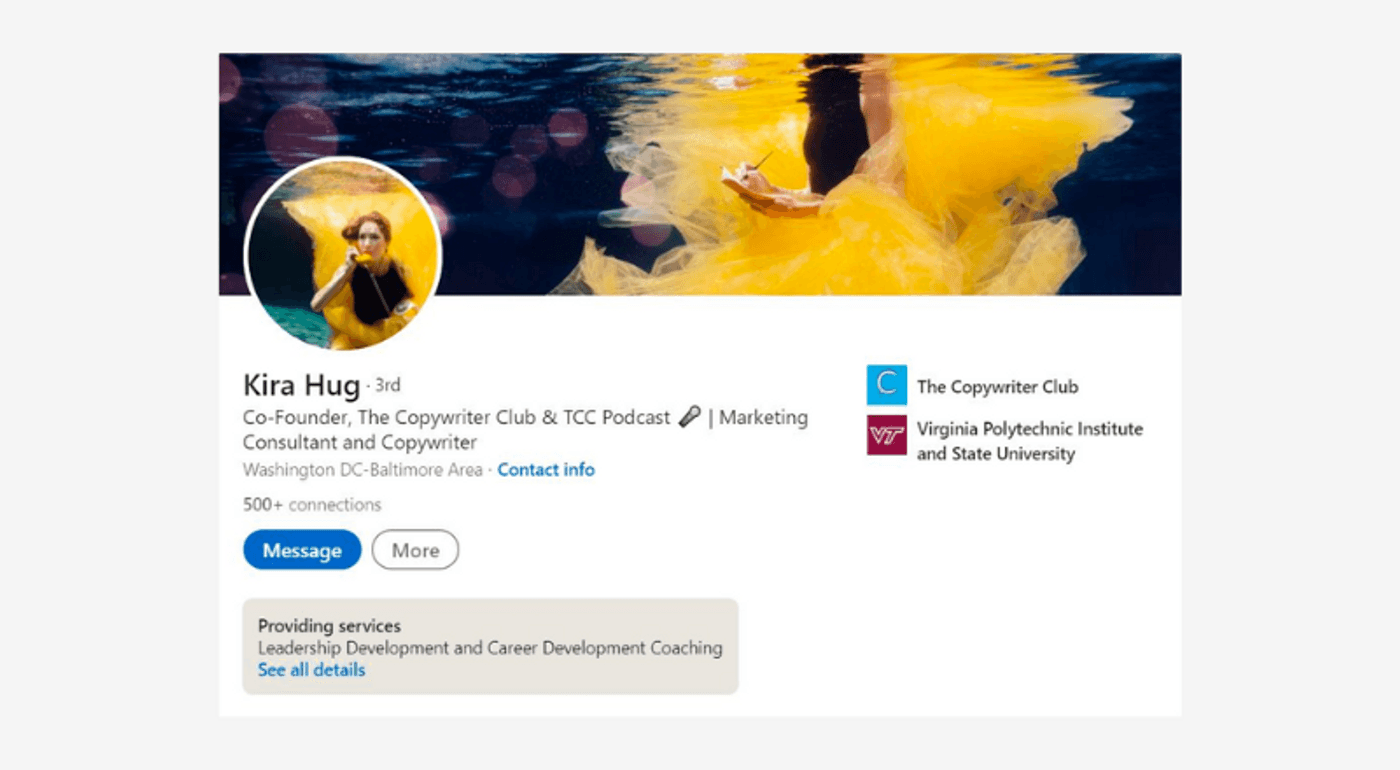1400x770 pixels.
Task: Click the Marketing Consultant and Copywriter headline line
Action: [360, 442]
